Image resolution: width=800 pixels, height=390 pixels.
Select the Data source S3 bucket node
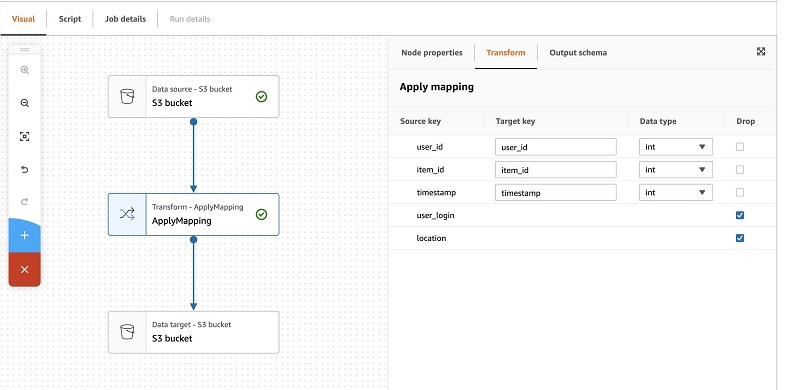coord(193,96)
